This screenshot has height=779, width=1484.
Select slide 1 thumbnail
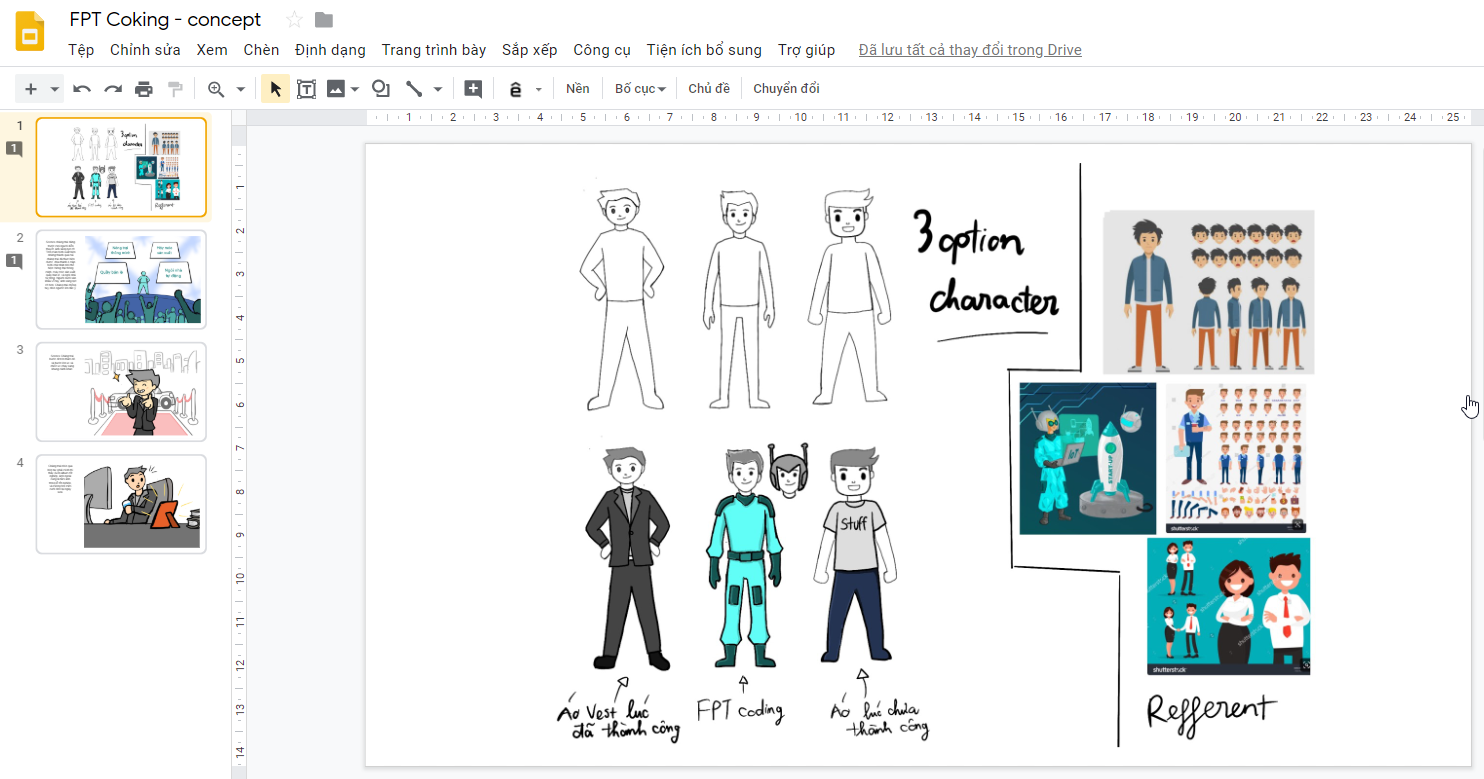[121, 167]
